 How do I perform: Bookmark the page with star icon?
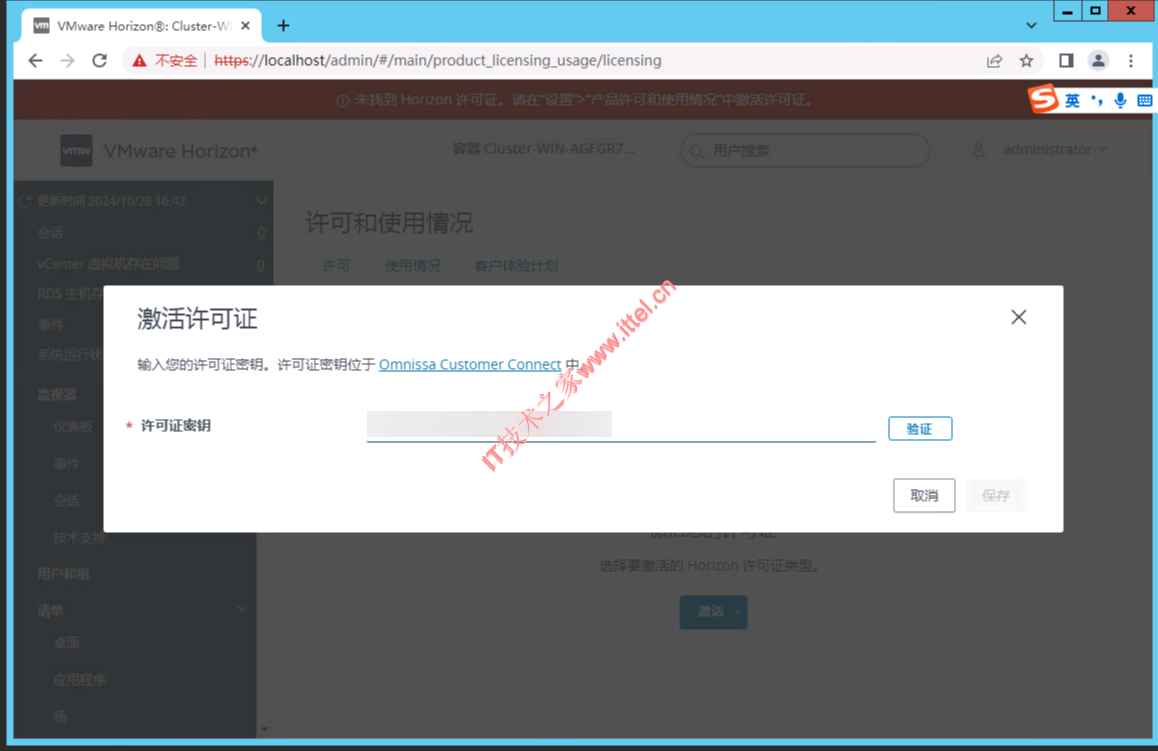click(1027, 61)
